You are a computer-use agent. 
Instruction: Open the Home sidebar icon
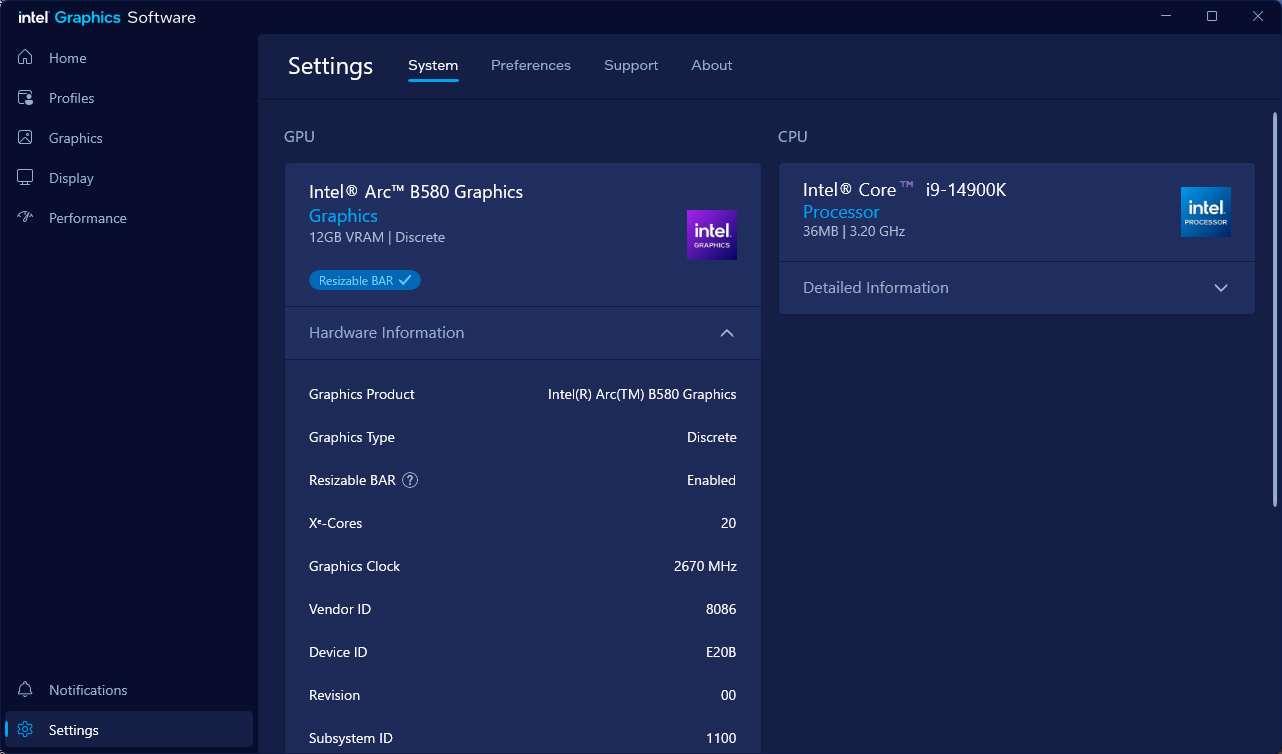pyautogui.click(x=26, y=58)
